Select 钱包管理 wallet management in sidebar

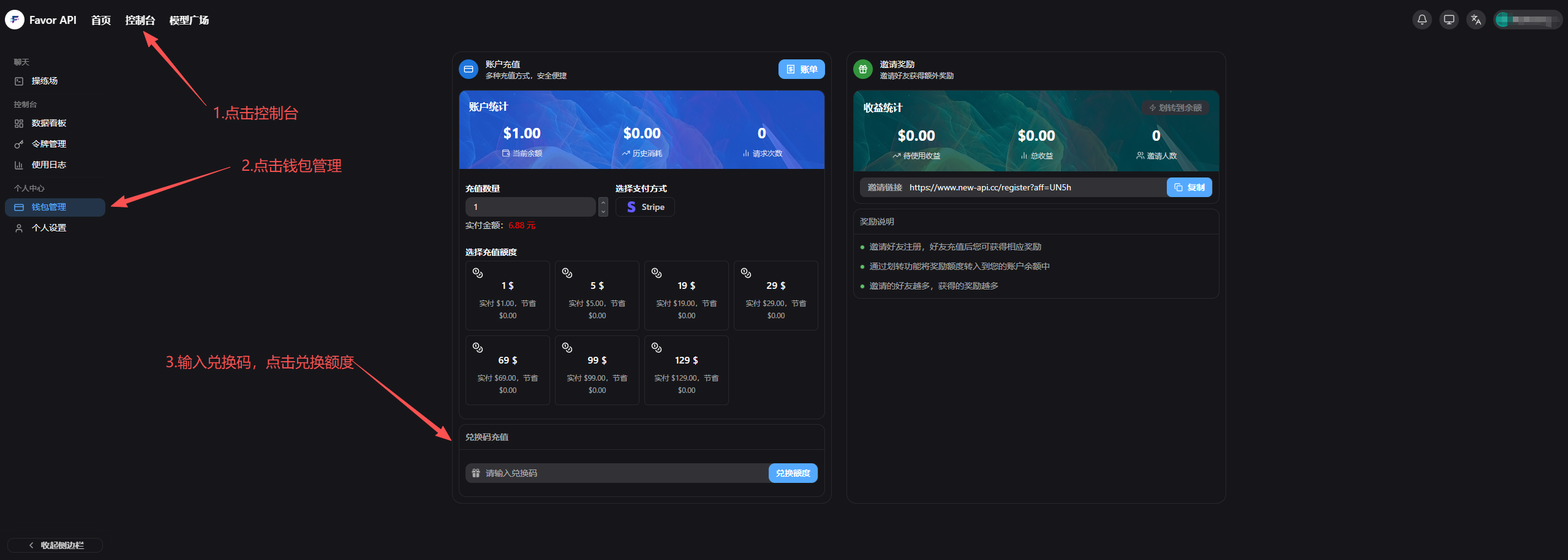point(55,207)
